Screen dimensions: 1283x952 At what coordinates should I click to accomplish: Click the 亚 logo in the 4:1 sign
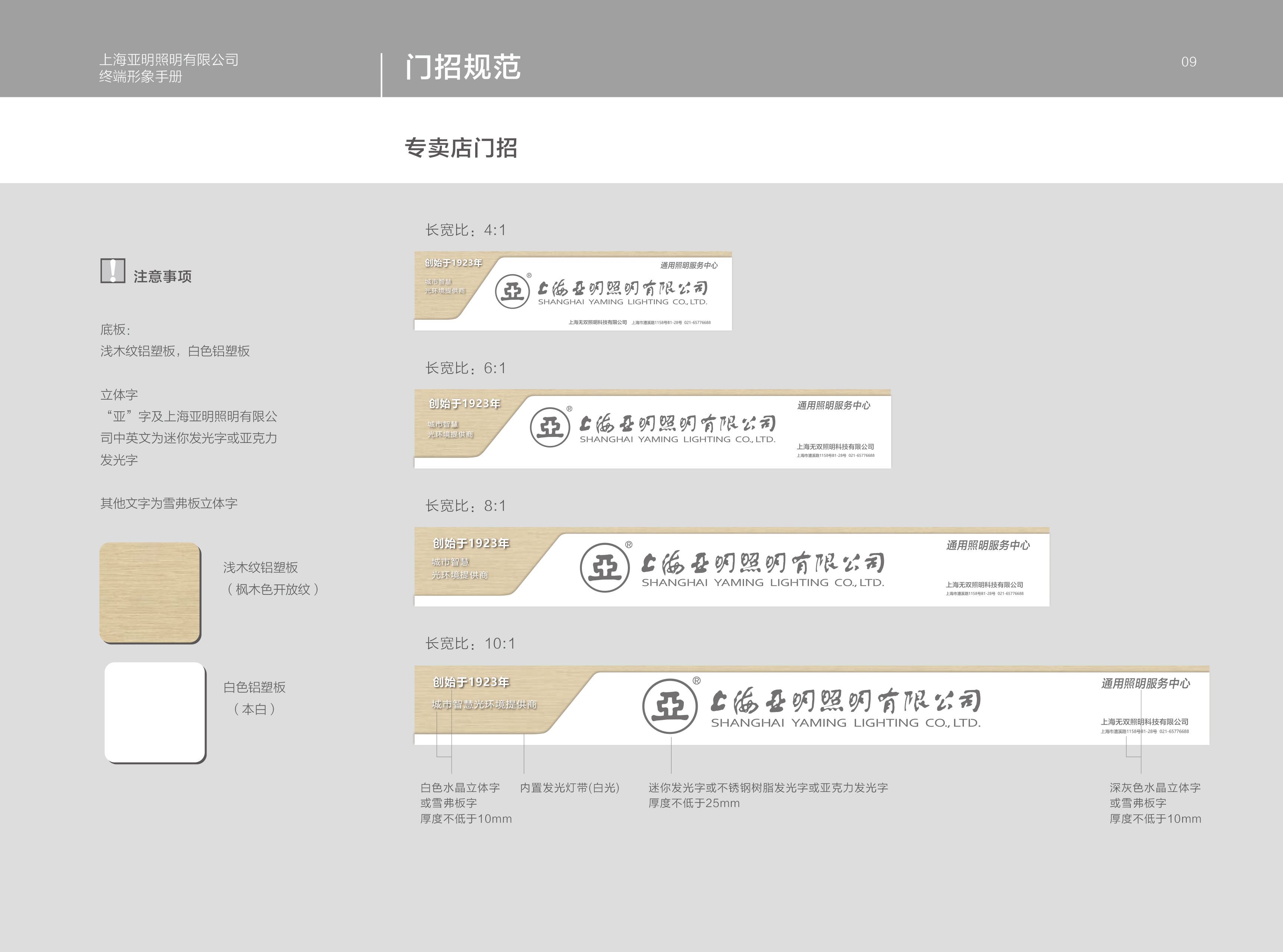(513, 291)
